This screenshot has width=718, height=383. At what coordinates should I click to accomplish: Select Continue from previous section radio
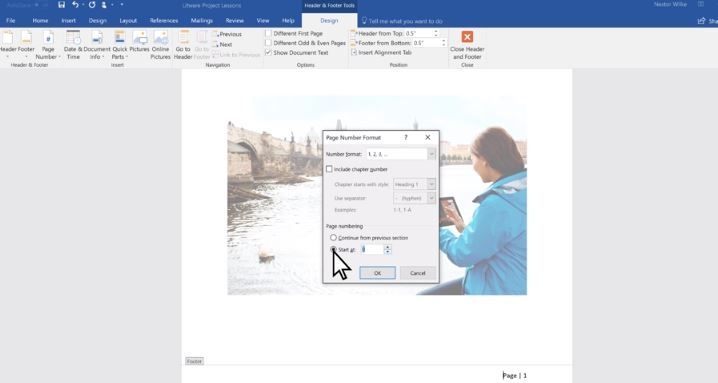(x=333, y=238)
